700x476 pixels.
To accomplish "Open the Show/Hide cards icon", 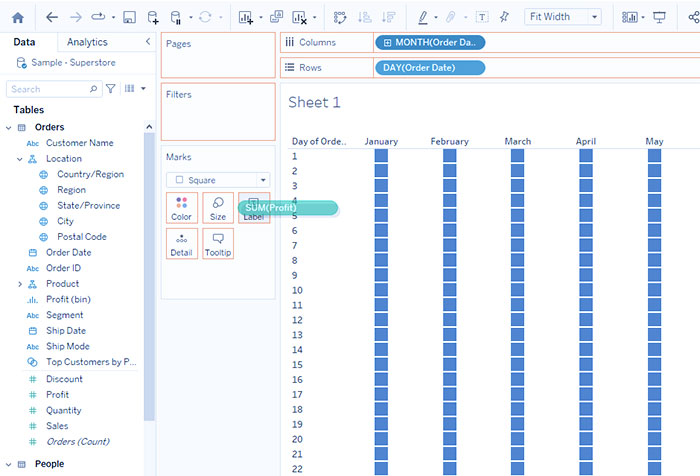I will [629, 17].
